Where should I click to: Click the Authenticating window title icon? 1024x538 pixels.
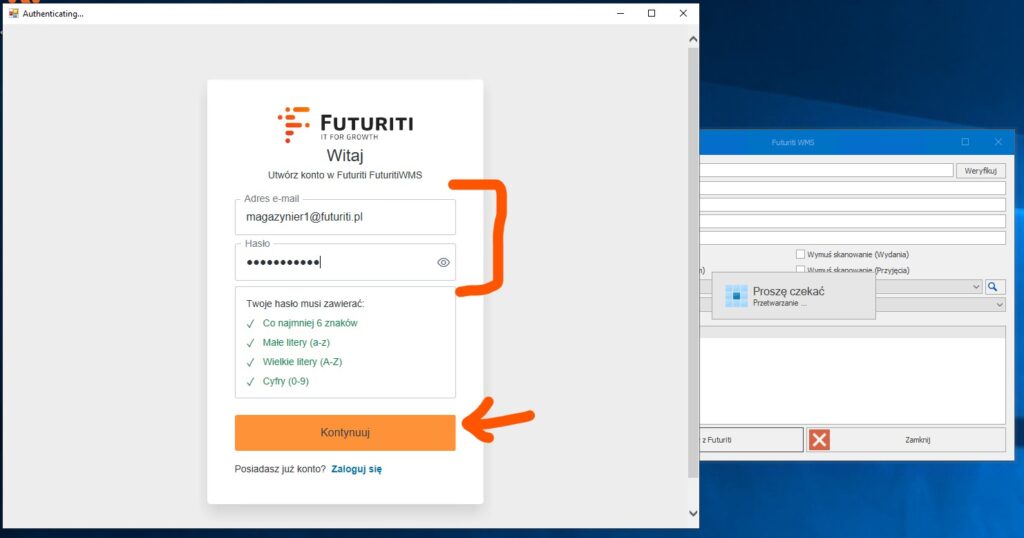pyautogui.click(x=14, y=13)
